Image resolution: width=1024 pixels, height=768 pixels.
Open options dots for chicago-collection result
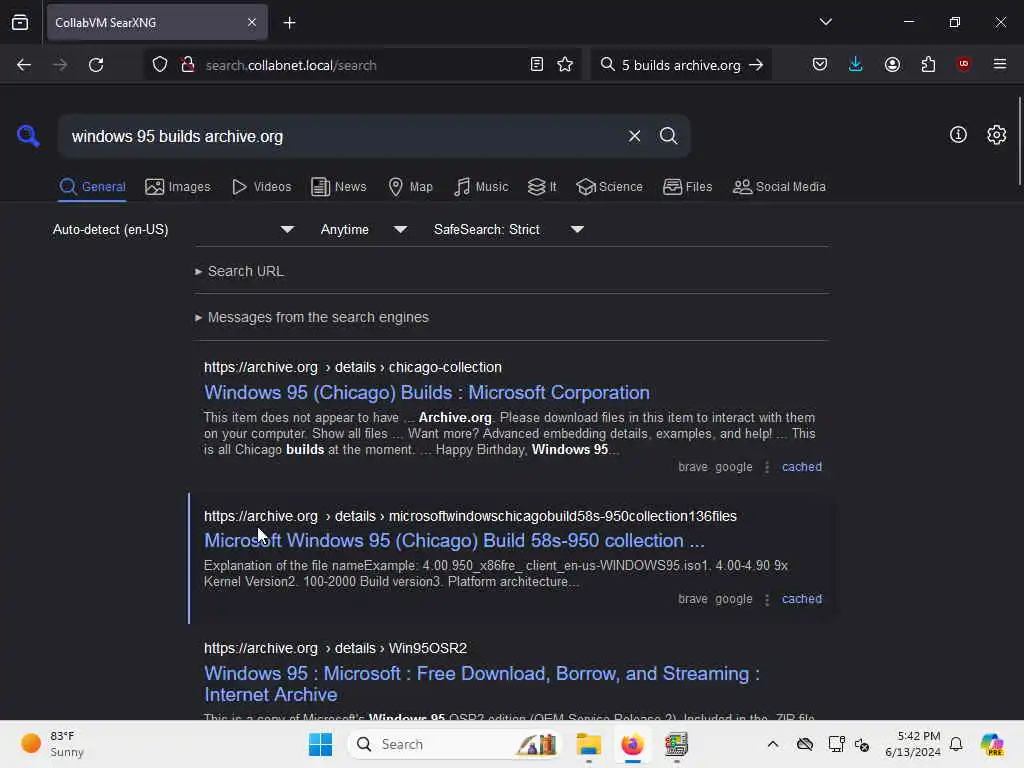click(767, 467)
